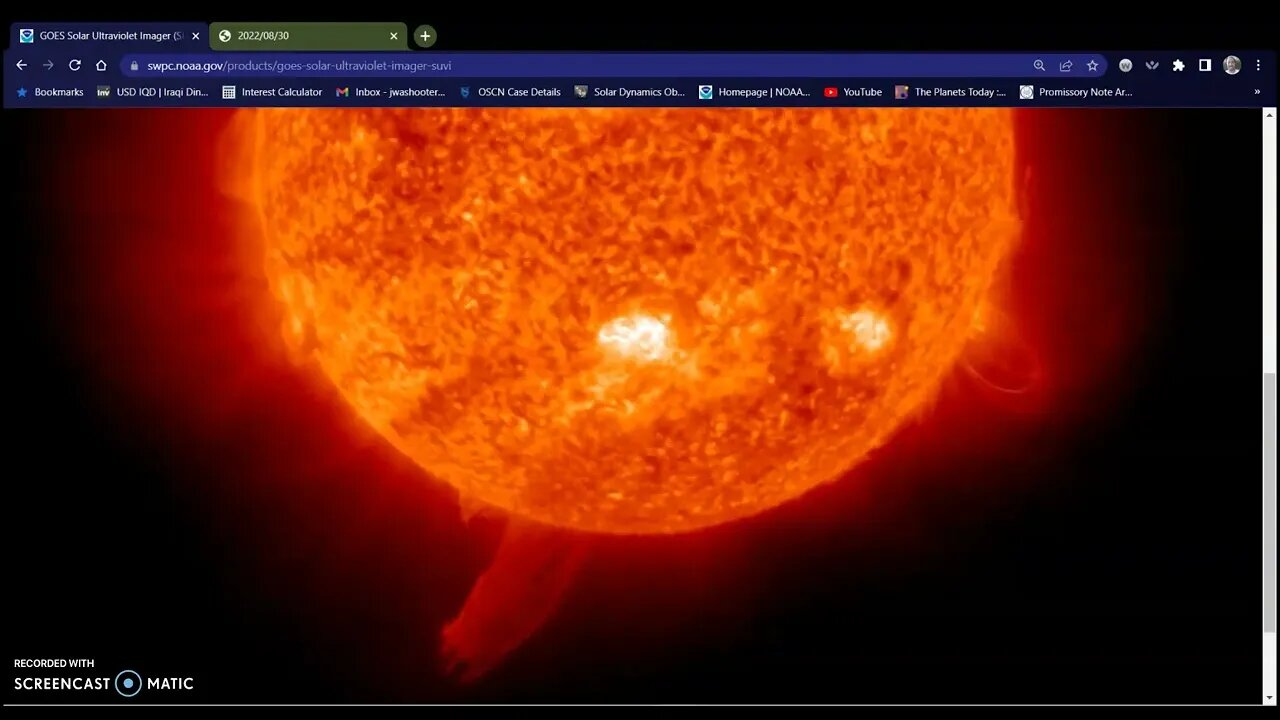Viewport: 1280px width, 720px height.
Task: Open the browser home page
Action: pyautogui.click(x=101, y=65)
